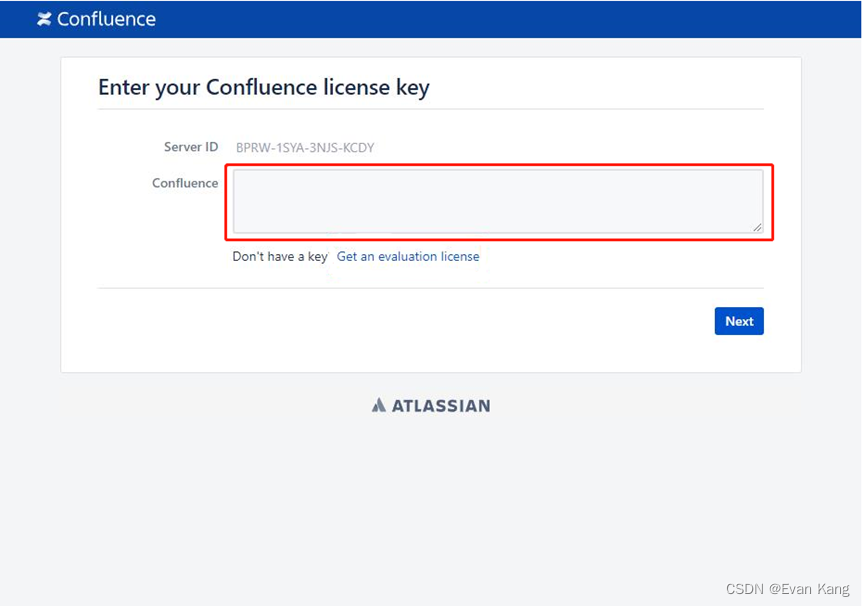Screen dimensions: 865x606
Task: Click the Enter your Confluence license key heading
Action: click(263, 87)
